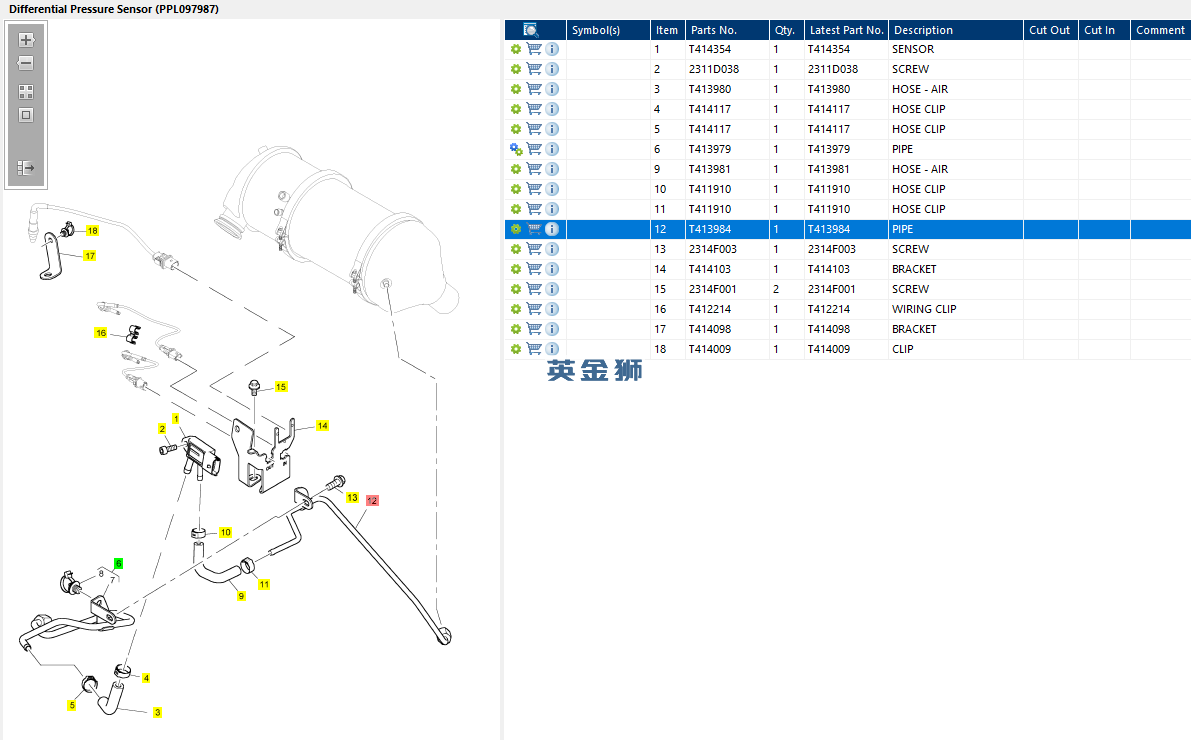Image resolution: width=1191 pixels, height=740 pixels.
Task: Select callout 16 in the diagram
Action: pos(100,334)
